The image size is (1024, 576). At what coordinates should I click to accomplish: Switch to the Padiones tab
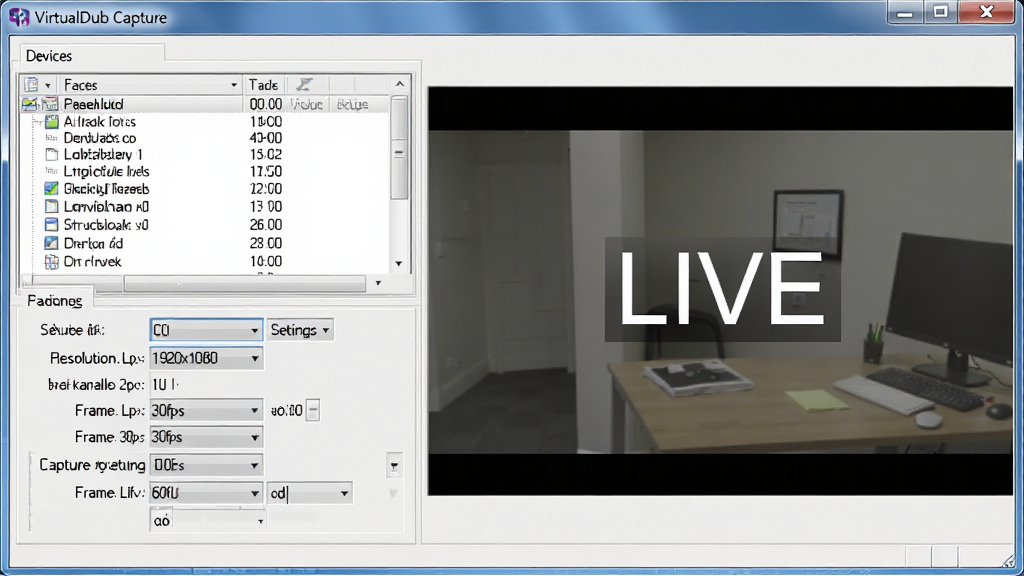(x=55, y=300)
